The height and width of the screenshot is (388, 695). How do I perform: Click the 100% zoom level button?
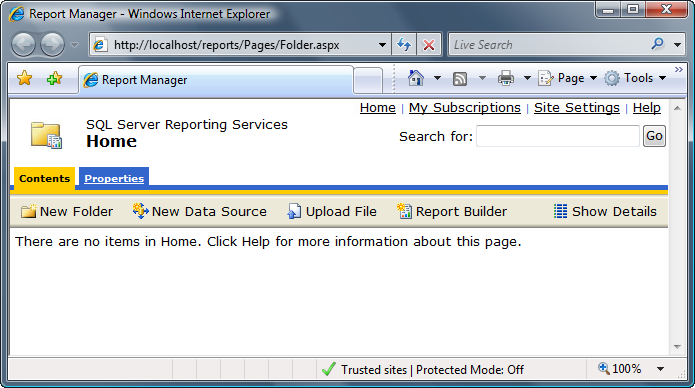pyautogui.click(x=620, y=368)
